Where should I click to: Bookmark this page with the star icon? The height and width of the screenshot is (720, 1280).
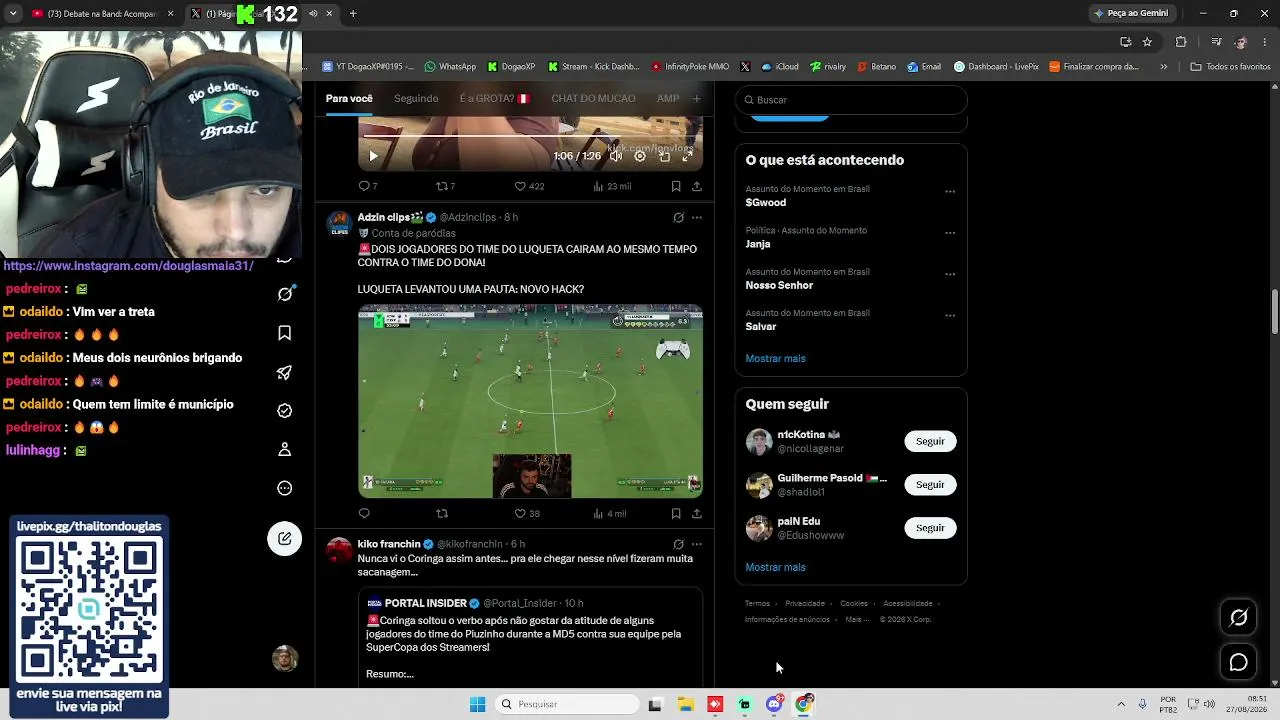(1147, 42)
